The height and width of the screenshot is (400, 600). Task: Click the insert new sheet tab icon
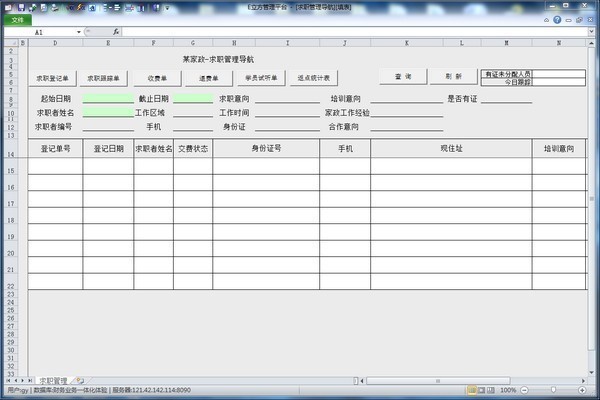(x=79, y=381)
